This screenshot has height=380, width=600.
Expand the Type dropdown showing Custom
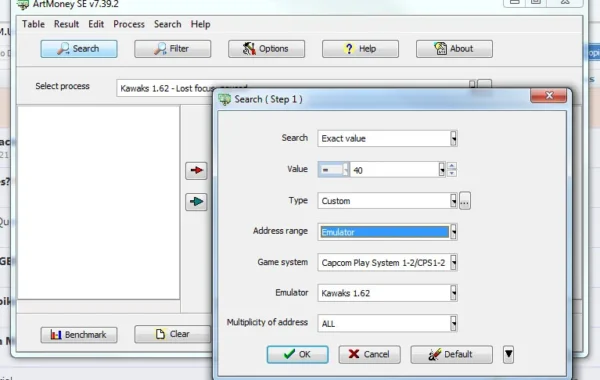(453, 201)
